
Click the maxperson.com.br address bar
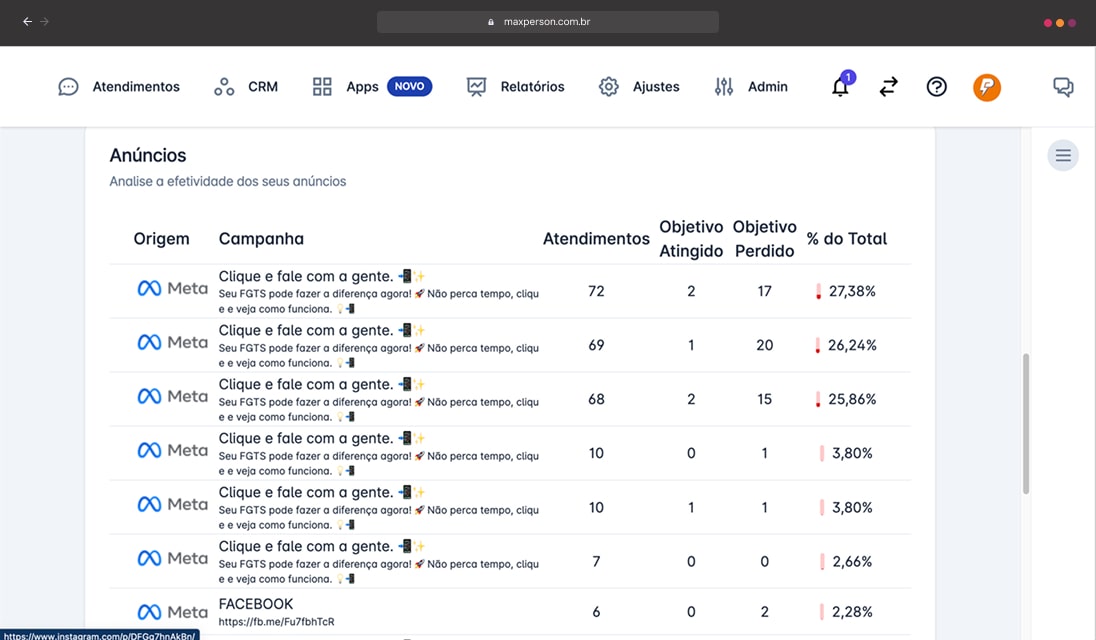(547, 21)
